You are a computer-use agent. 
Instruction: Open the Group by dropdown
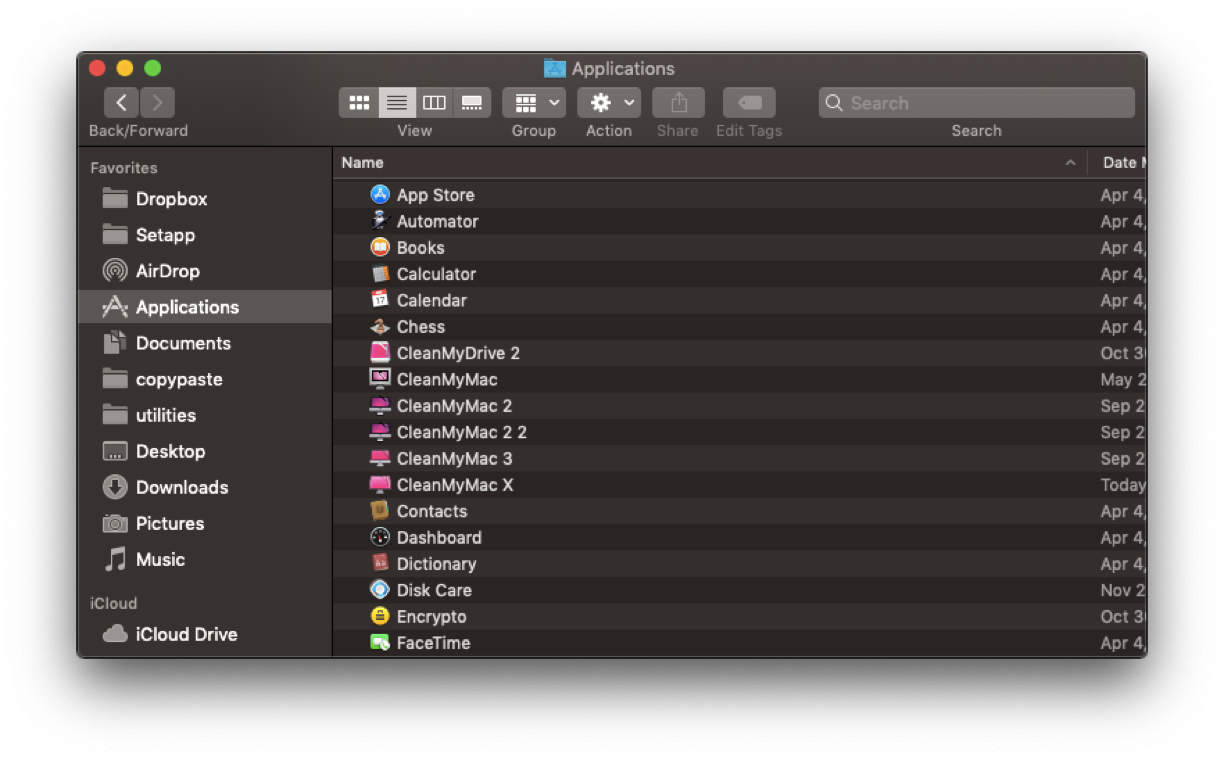coord(534,103)
